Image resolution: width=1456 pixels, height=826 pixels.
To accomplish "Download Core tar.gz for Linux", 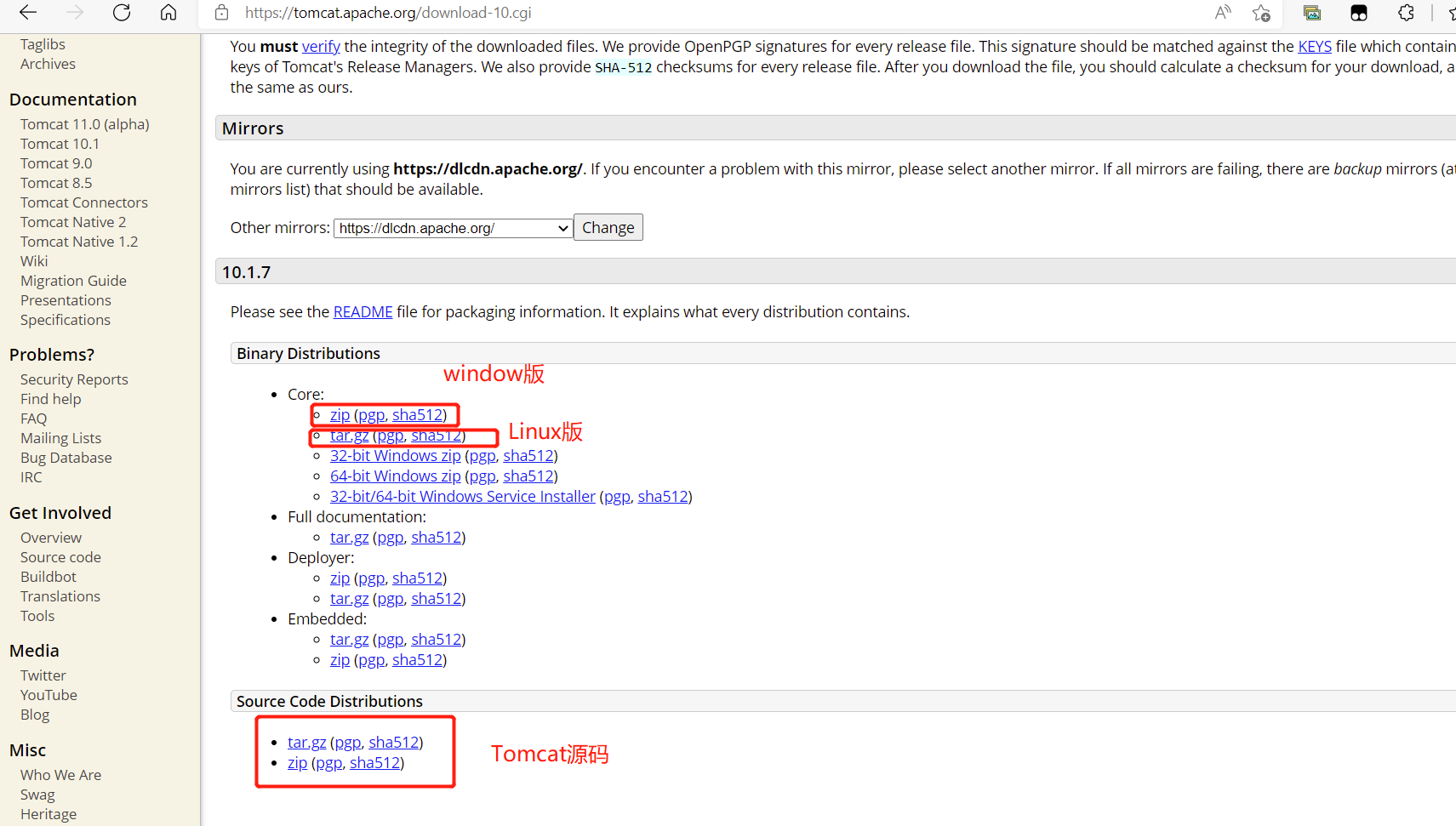I will pyautogui.click(x=350, y=436).
